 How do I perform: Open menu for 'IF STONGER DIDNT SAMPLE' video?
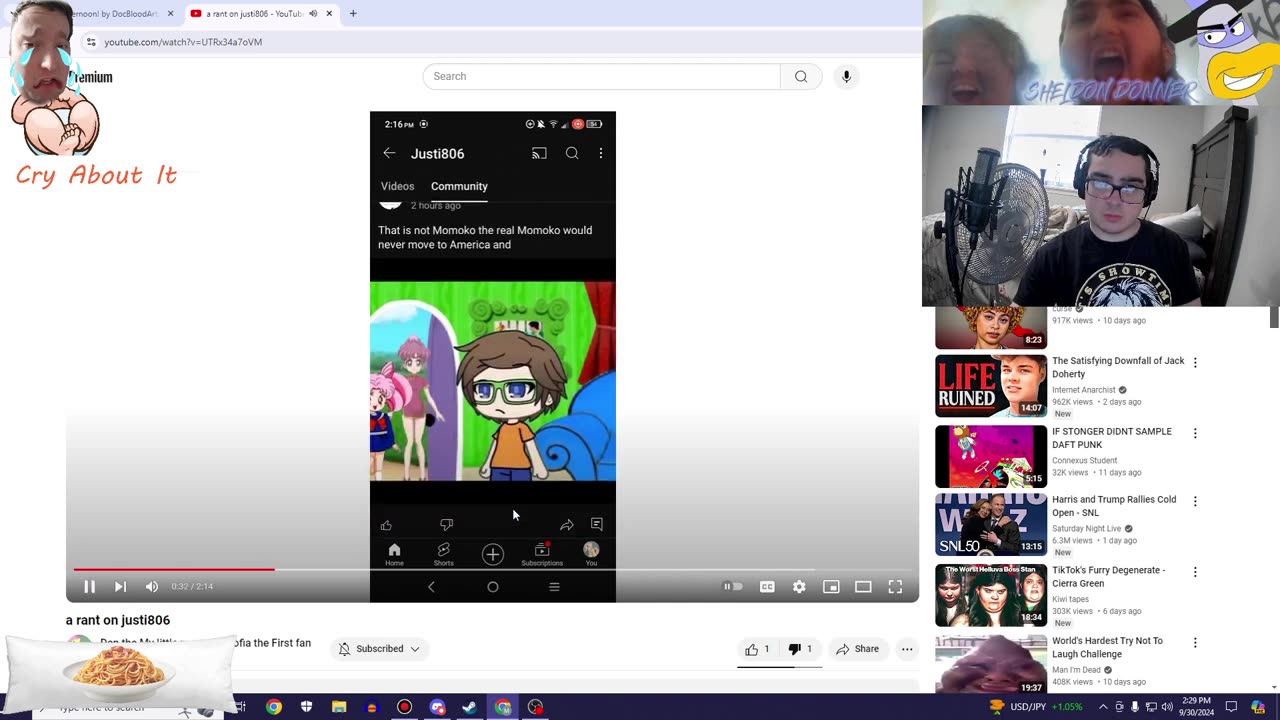1195,434
